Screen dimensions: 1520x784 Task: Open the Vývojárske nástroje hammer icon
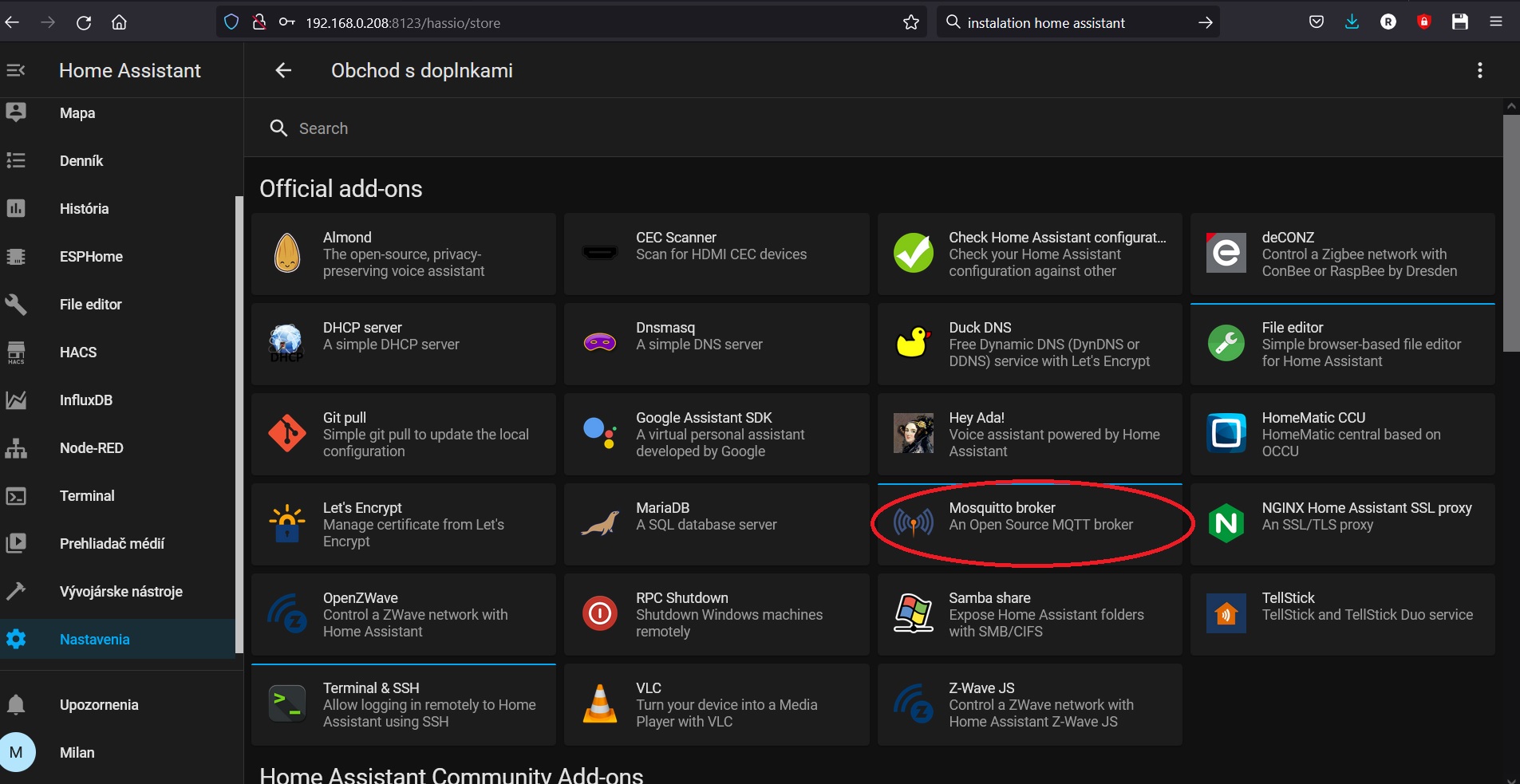pyautogui.click(x=16, y=591)
